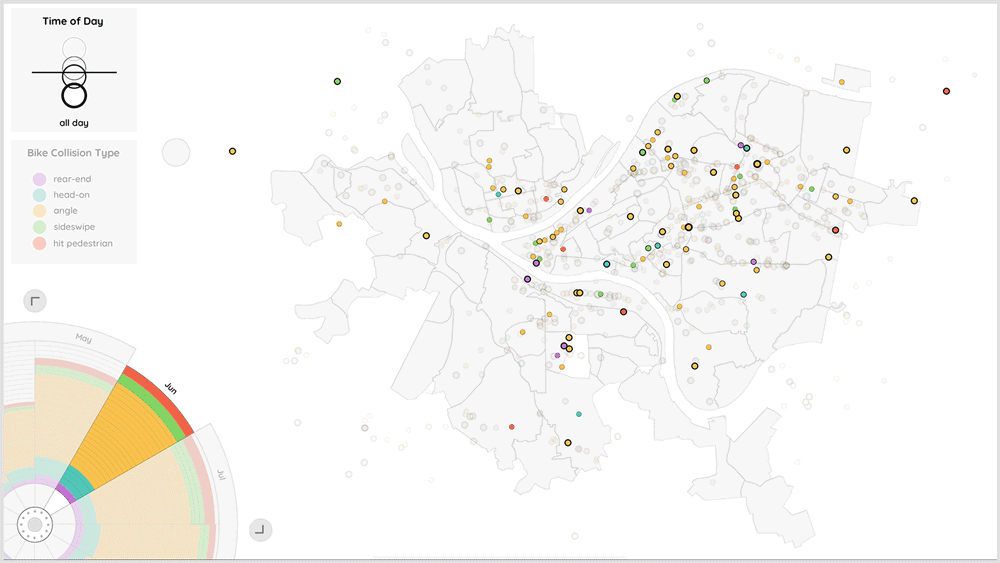1000x563 pixels.
Task: Select the May segment in radial chart
Action: [x=84, y=338]
